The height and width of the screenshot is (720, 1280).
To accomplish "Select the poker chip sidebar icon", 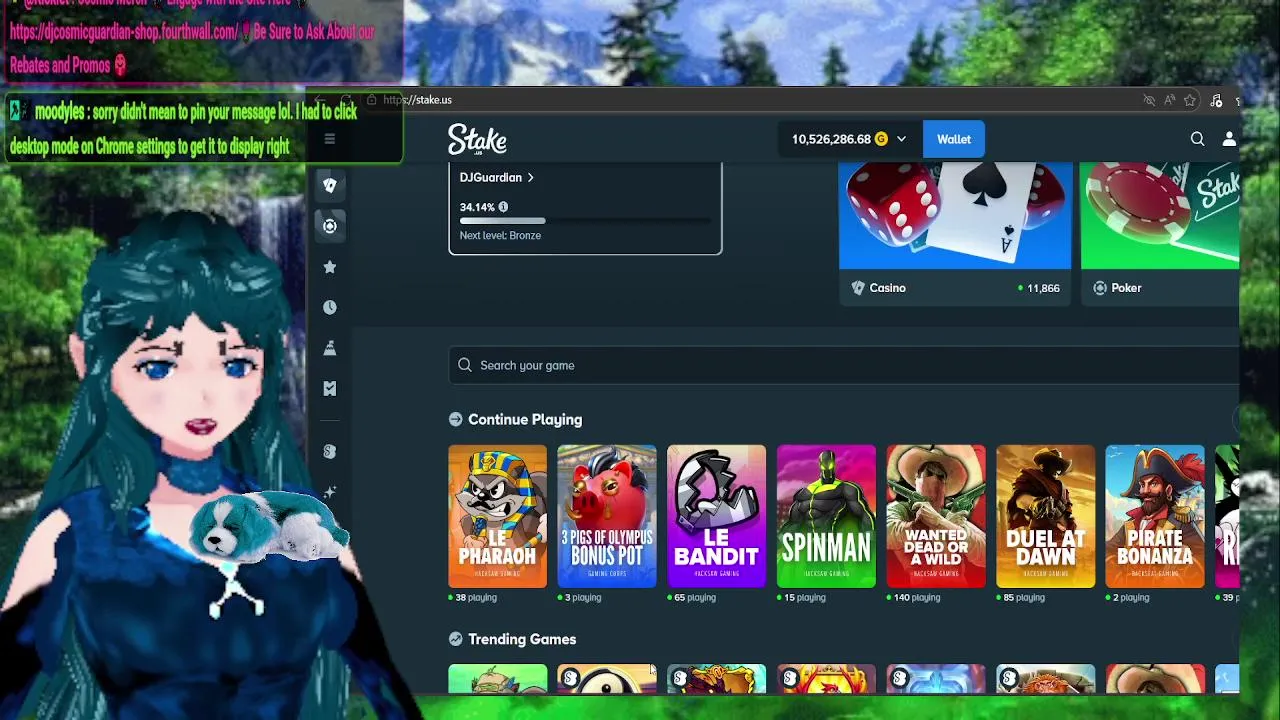I will 330,226.
